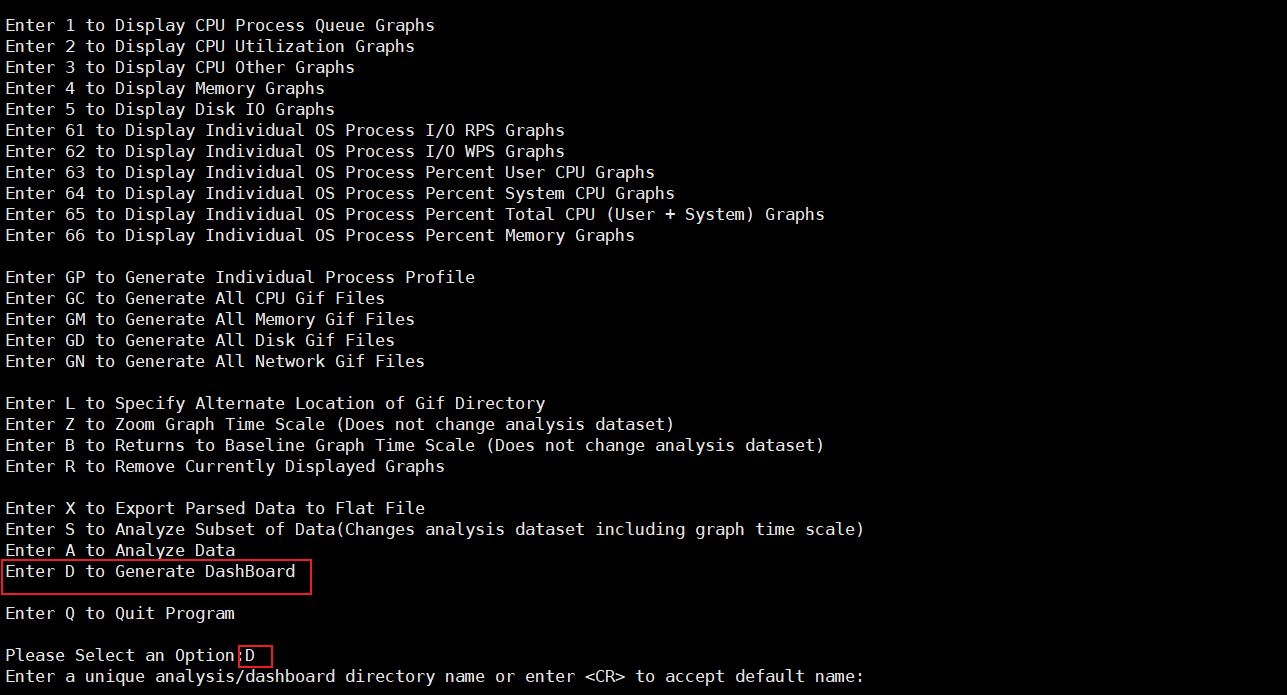Click the 'Percent Memory Graphs' option line
Screen dimensions: 1287x695
tap(320, 235)
